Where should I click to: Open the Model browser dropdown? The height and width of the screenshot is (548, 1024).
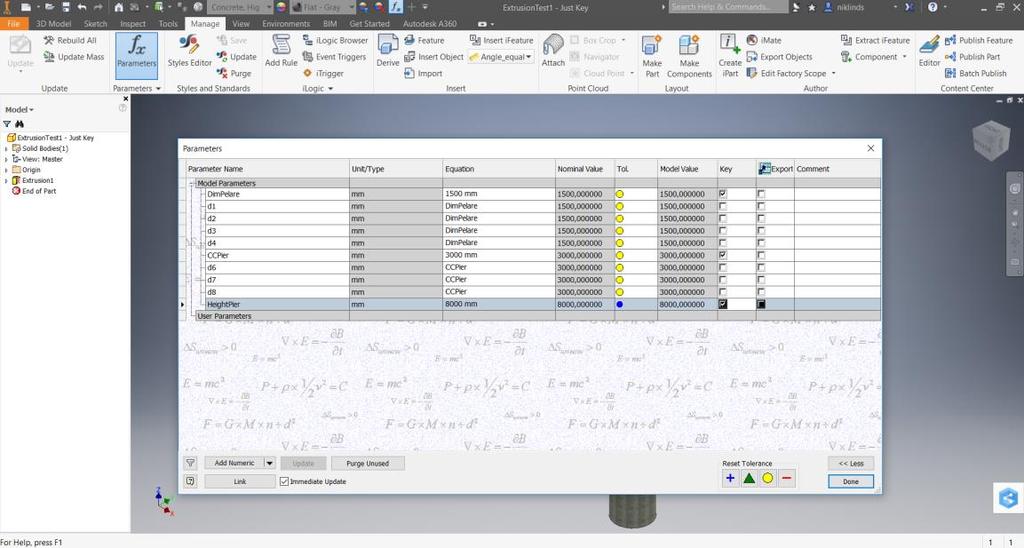click(19, 110)
